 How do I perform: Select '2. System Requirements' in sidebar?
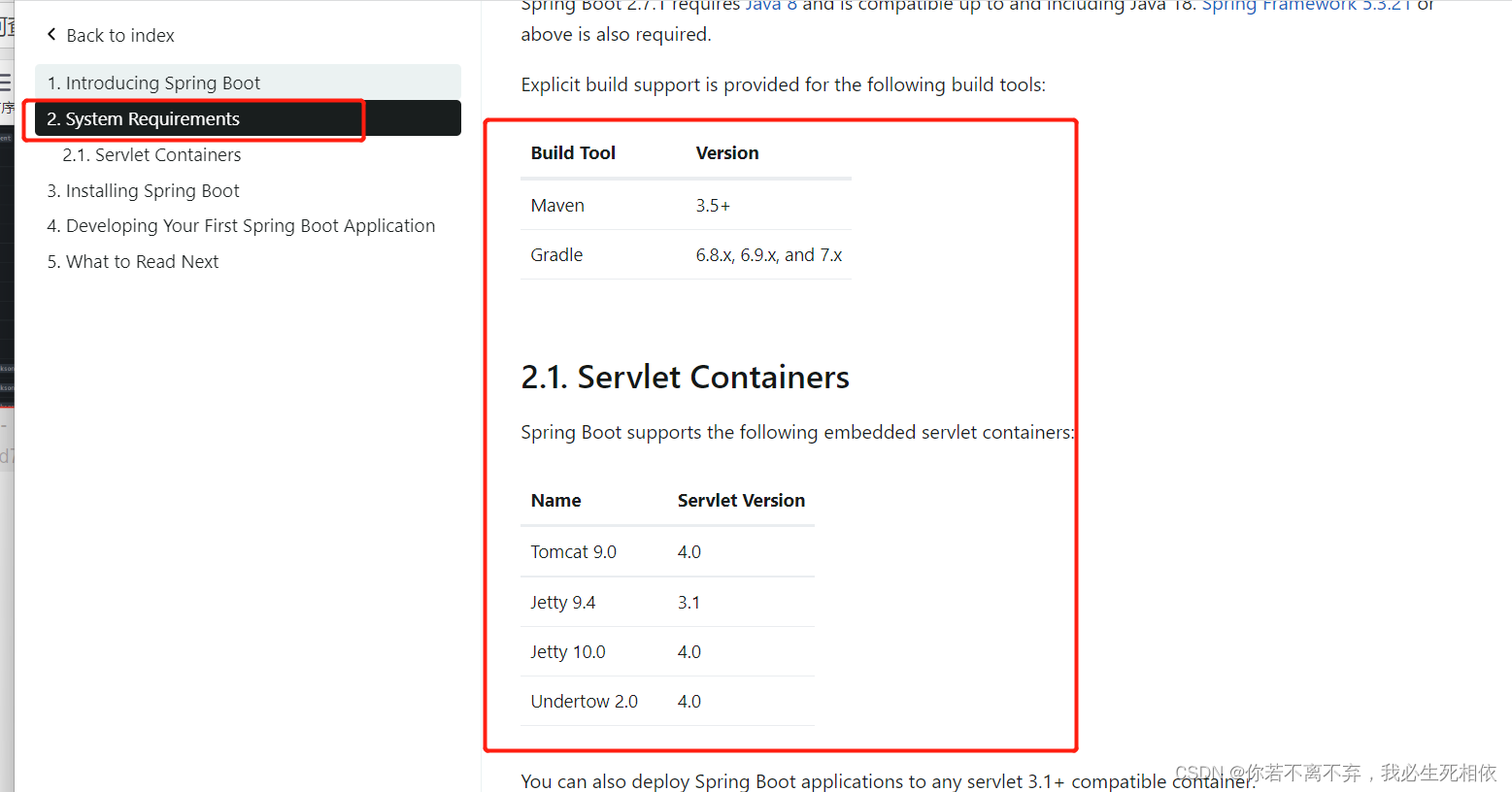point(144,119)
